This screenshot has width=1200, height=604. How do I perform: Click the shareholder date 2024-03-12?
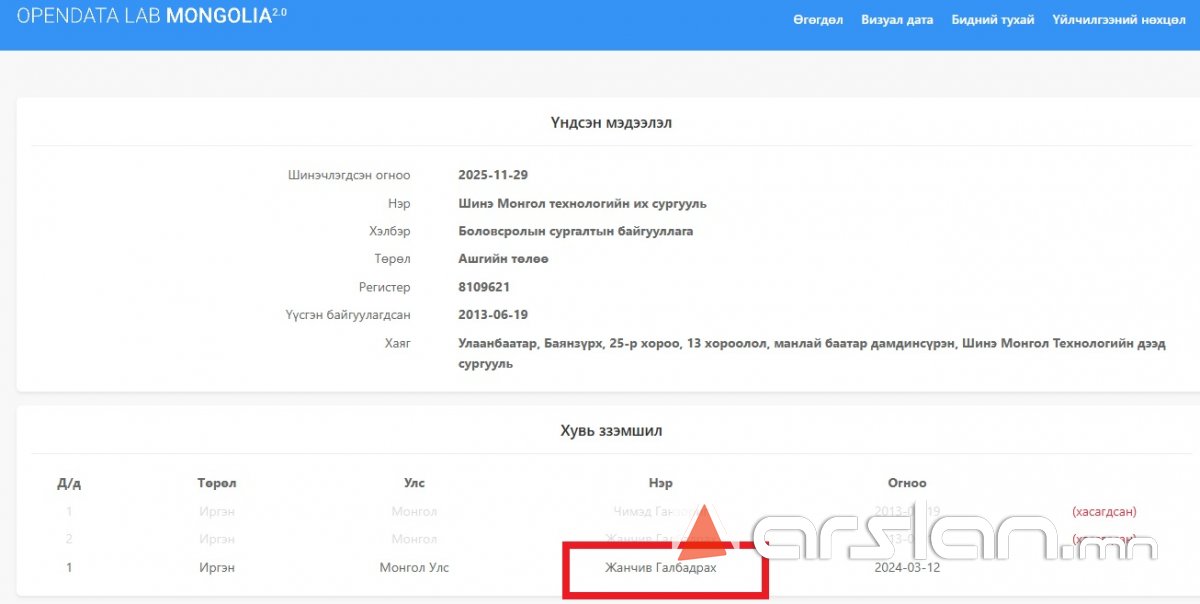(907, 568)
